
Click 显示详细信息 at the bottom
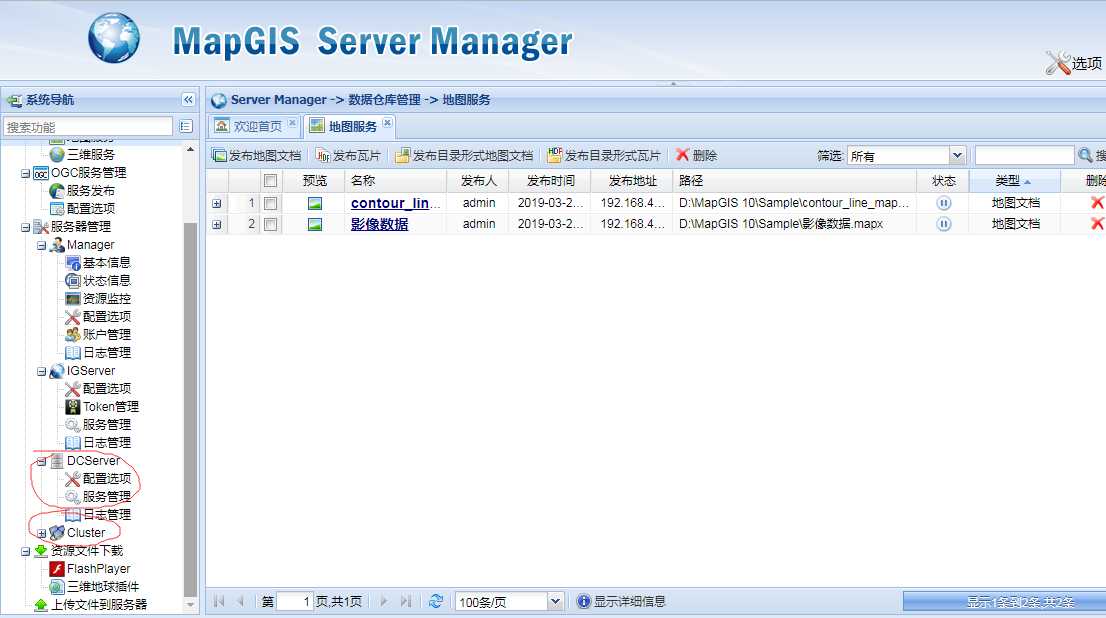point(621,602)
